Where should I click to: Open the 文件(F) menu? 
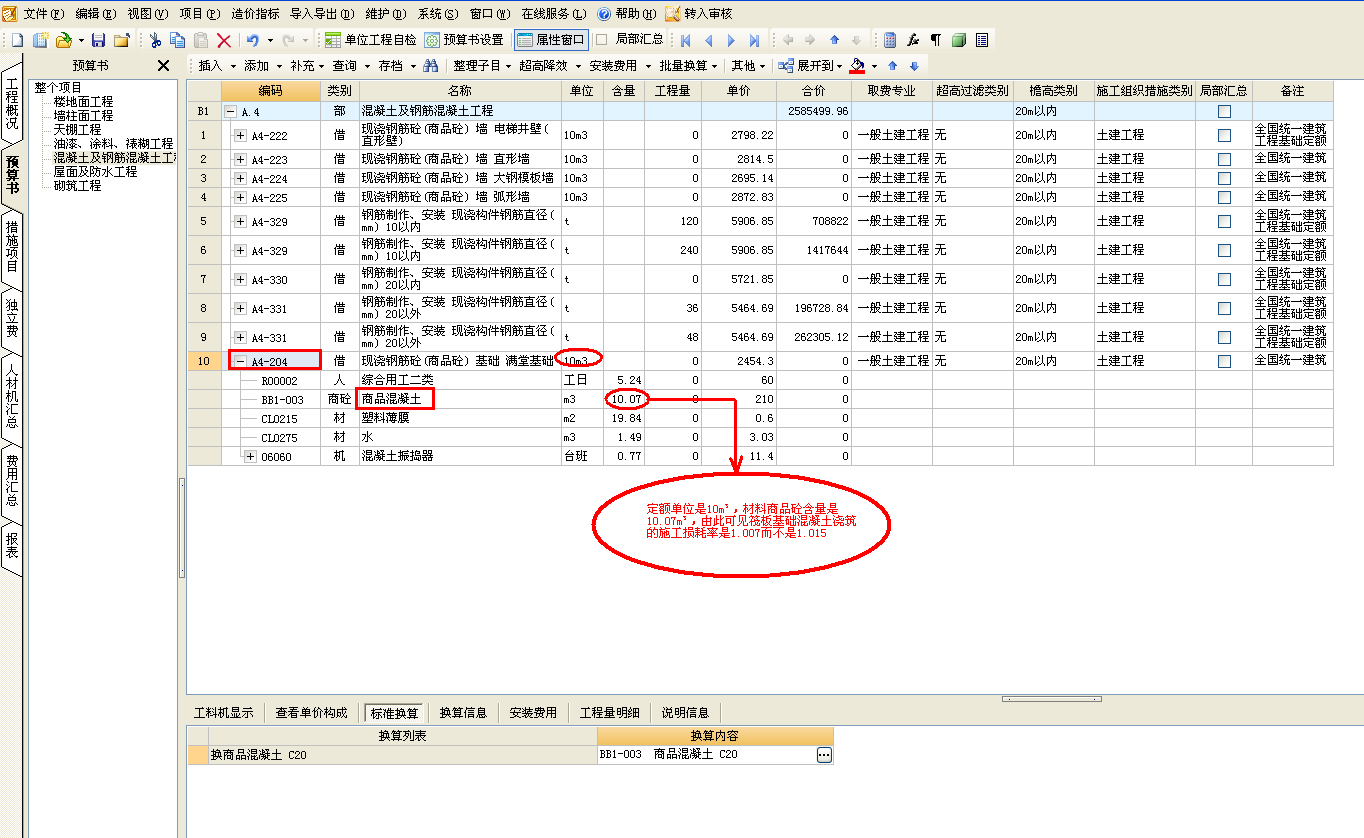[x=42, y=13]
